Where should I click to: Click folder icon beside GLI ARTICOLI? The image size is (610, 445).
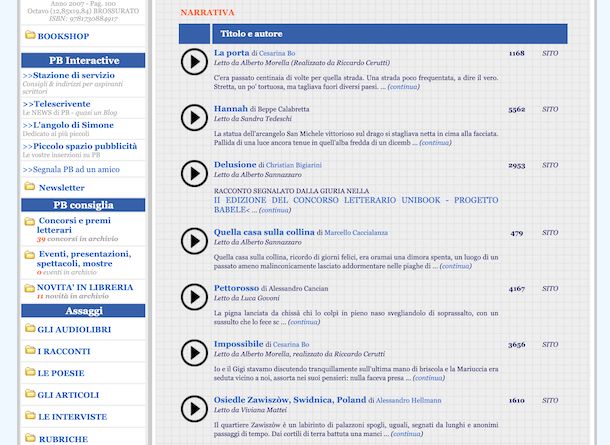tap(30, 394)
